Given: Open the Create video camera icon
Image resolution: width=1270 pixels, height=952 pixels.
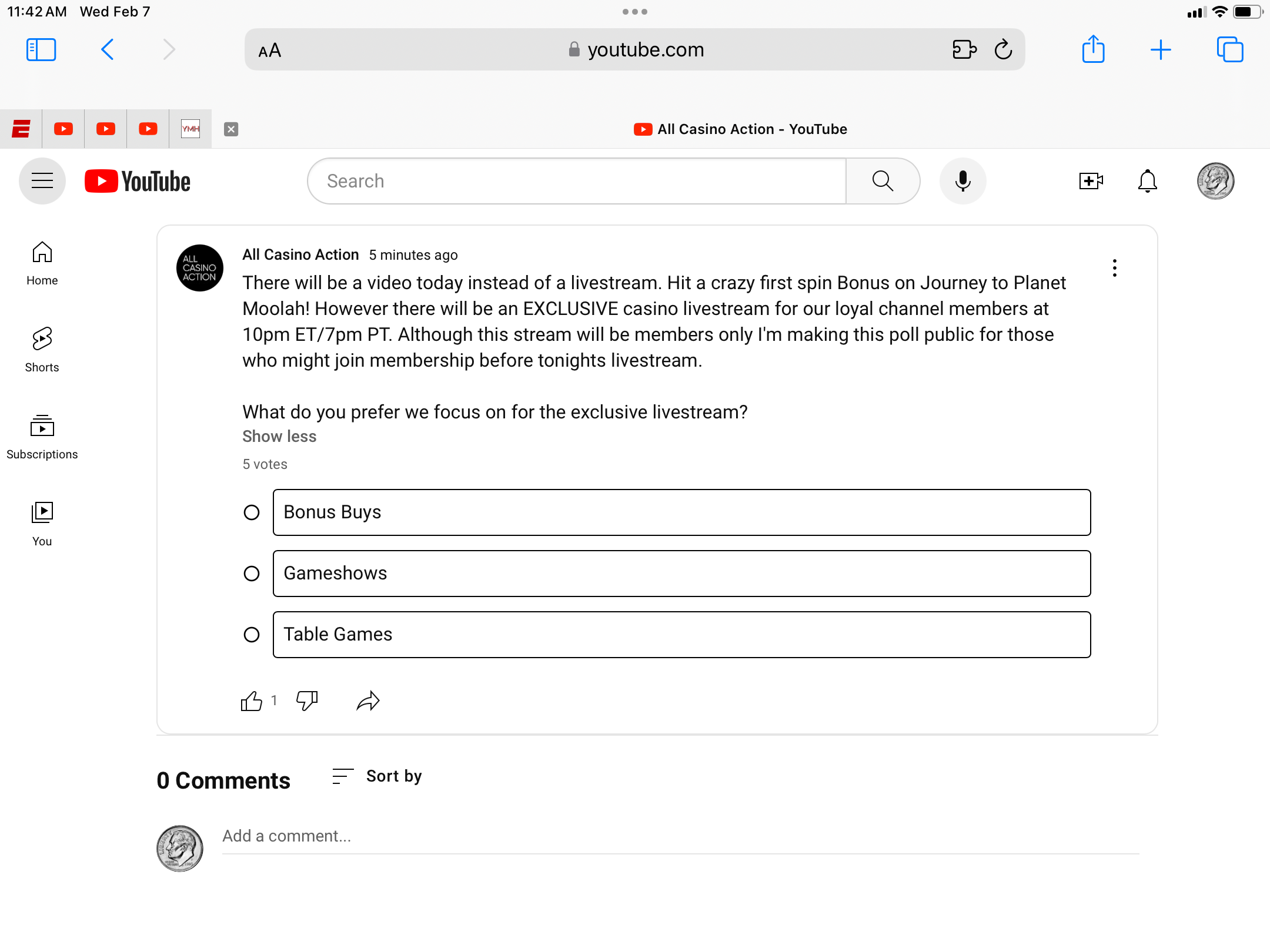Looking at the screenshot, I should click(x=1091, y=181).
